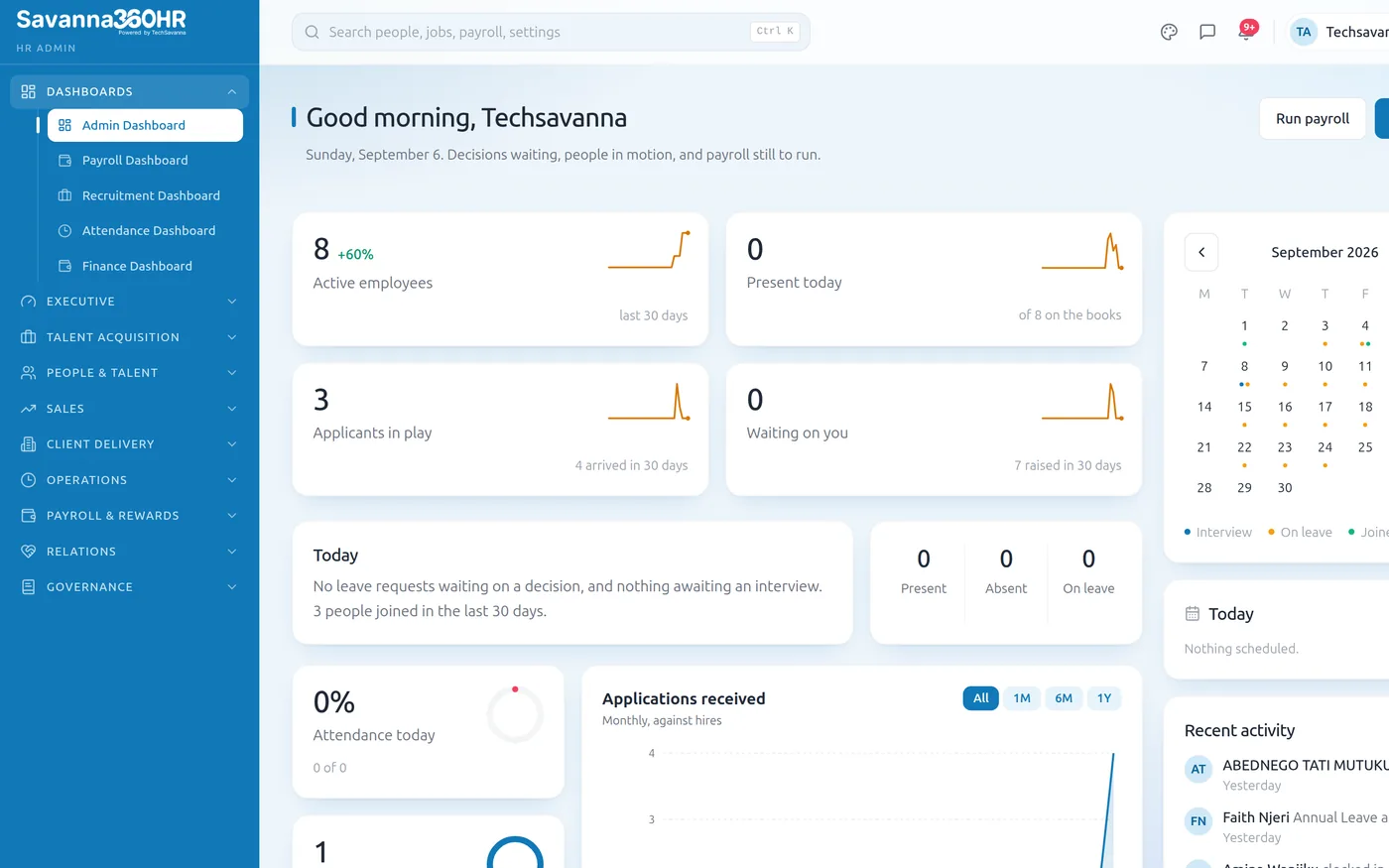Click the FN avatar in Recent activity

point(1199,821)
